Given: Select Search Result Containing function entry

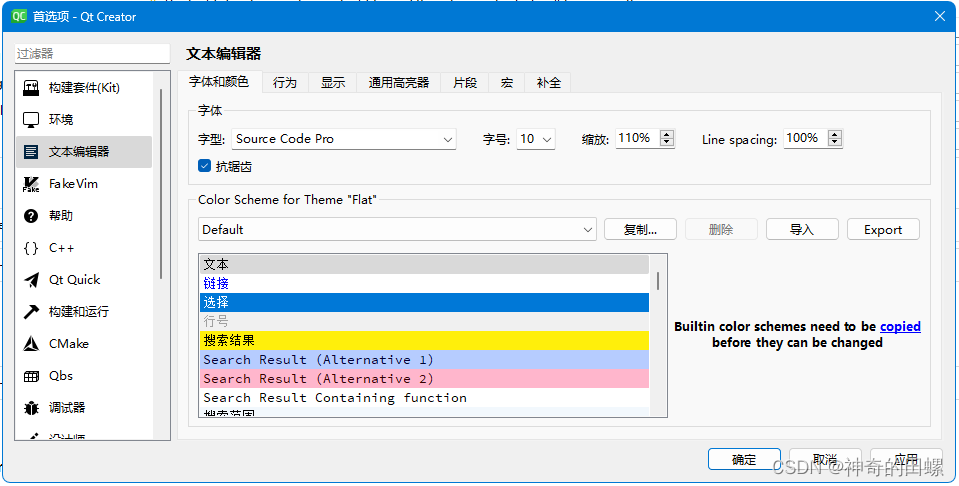Looking at the screenshot, I should 424,397.
